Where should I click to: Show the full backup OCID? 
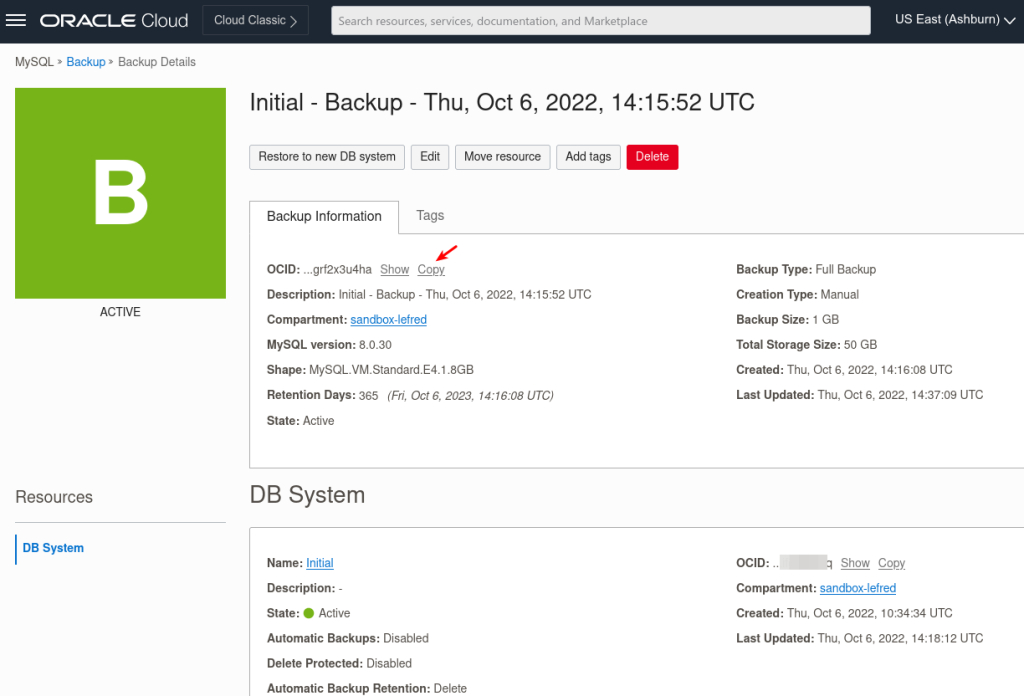click(394, 269)
